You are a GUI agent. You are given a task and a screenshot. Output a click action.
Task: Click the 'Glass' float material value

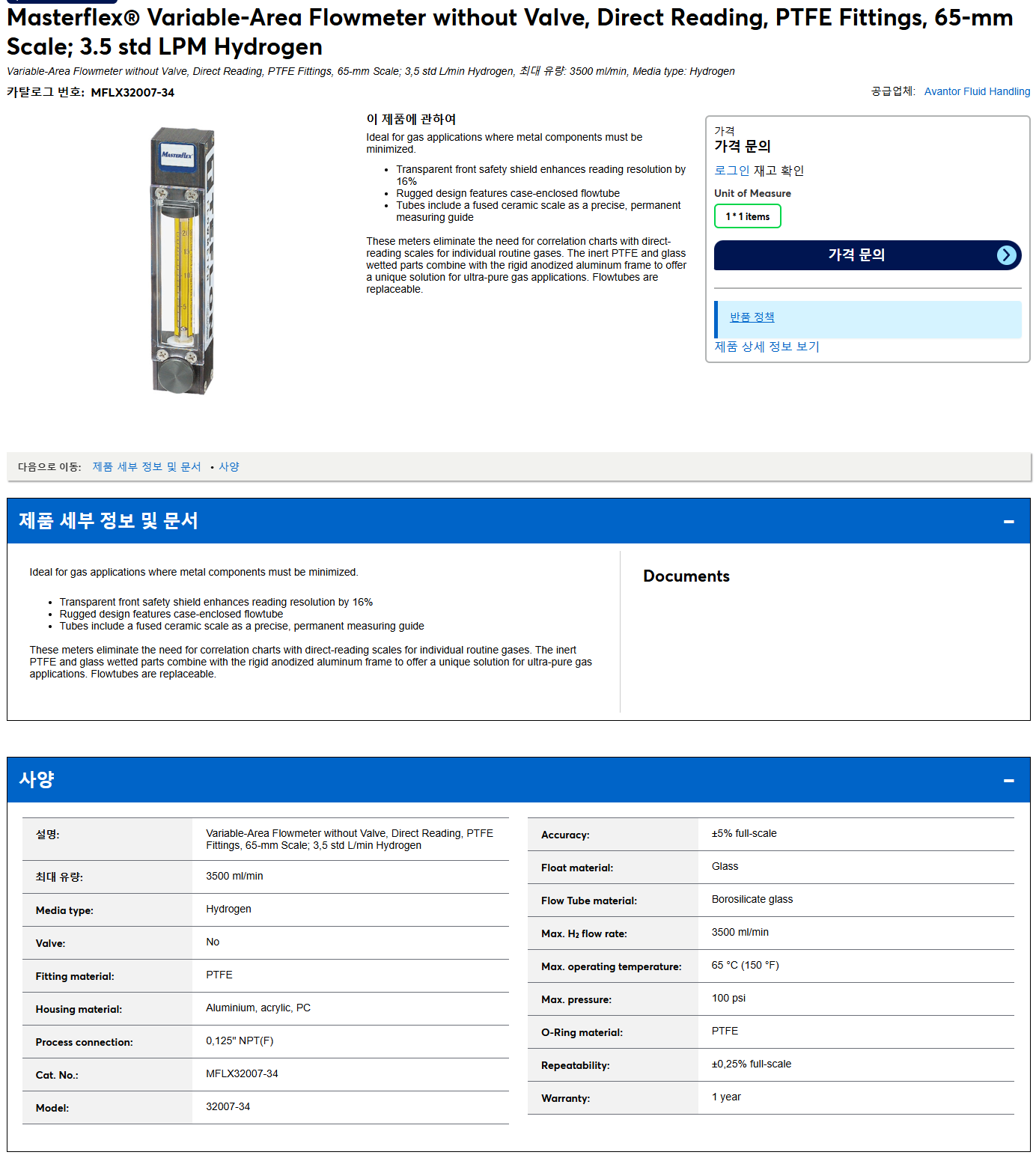(725, 866)
